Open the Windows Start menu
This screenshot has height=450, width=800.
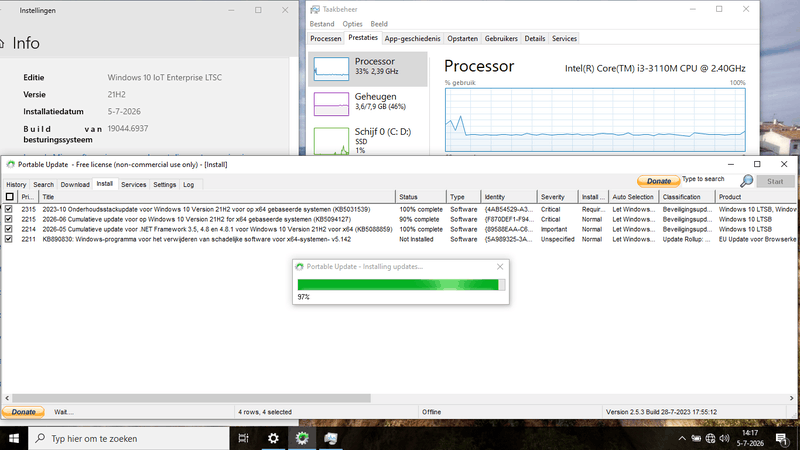tap(14, 438)
